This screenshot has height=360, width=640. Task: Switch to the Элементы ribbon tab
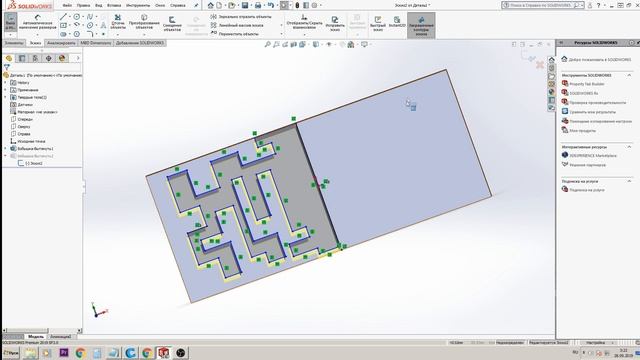[14, 43]
